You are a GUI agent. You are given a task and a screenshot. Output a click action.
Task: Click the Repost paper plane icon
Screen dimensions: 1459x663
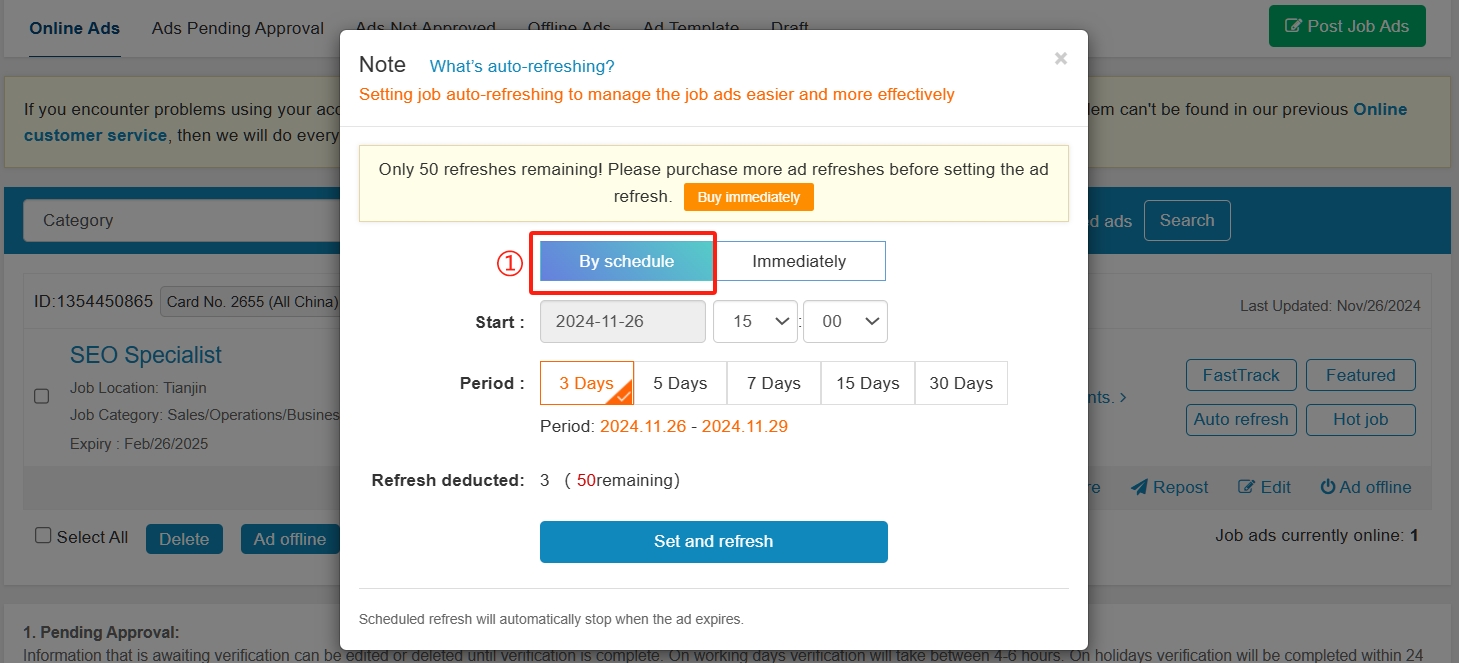pyautogui.click(x=1139, y=487)
